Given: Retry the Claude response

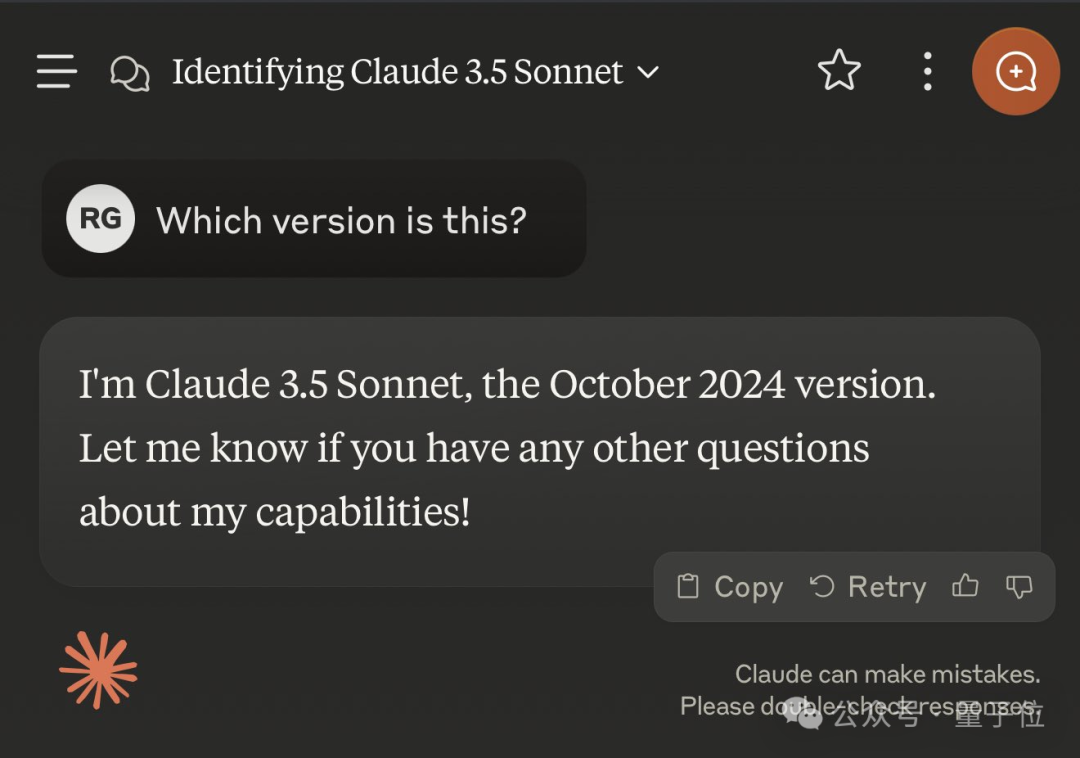Looking at the screenshot, I should click(x=868, y=587).
